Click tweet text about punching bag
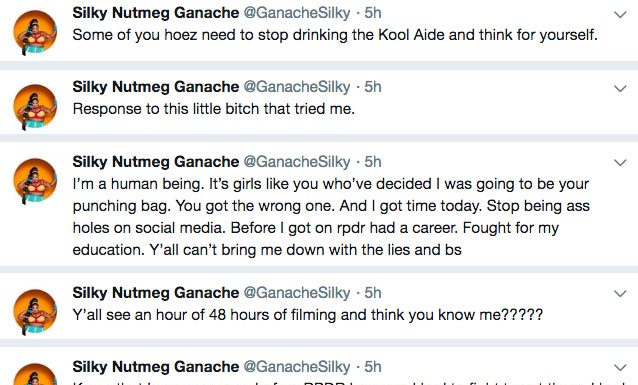 tap(331, 217)
